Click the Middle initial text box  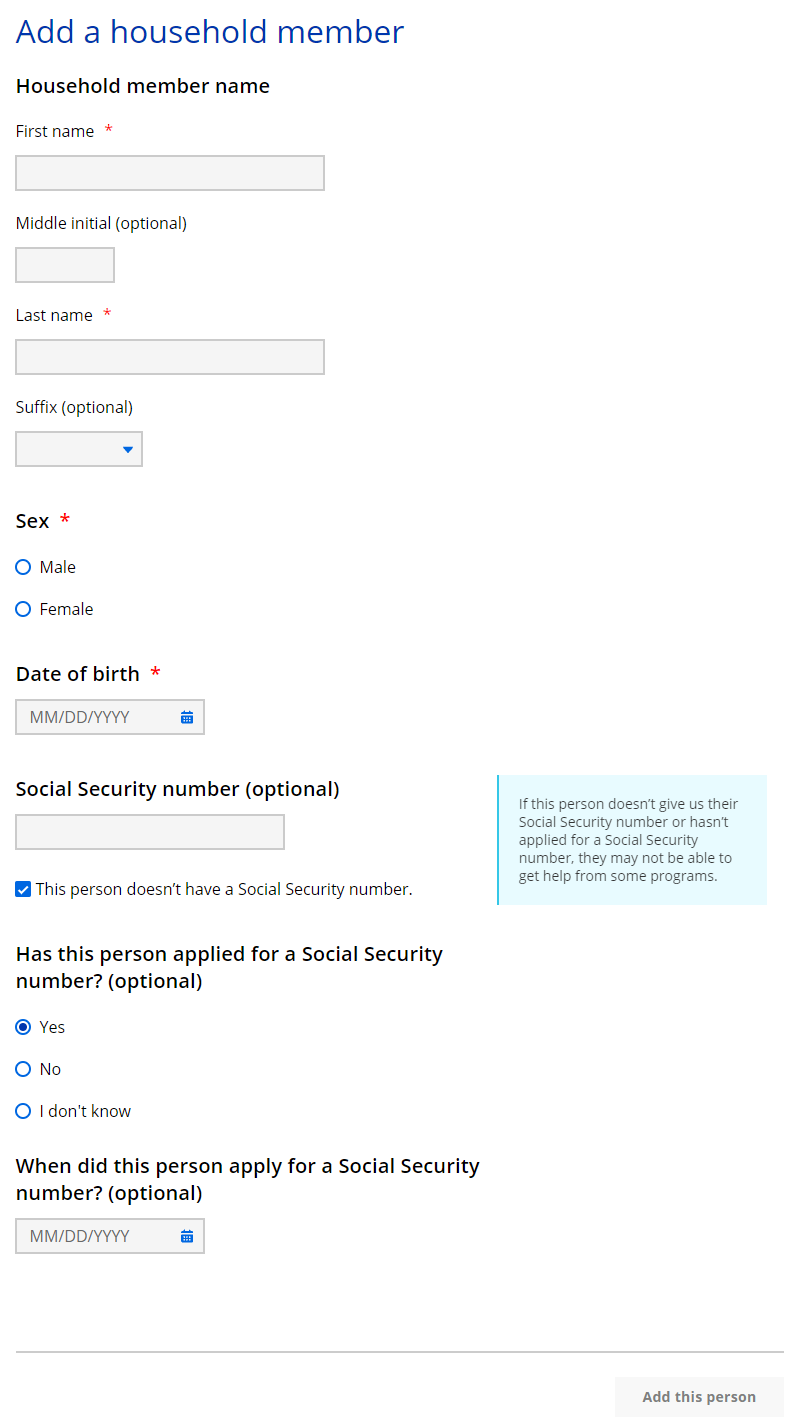[x=65, y=265]
